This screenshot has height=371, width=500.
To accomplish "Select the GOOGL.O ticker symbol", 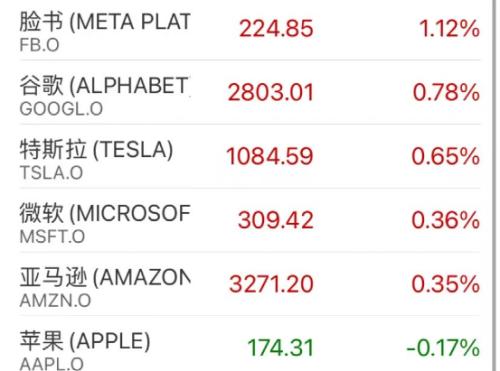I will [x=61, y=109].
